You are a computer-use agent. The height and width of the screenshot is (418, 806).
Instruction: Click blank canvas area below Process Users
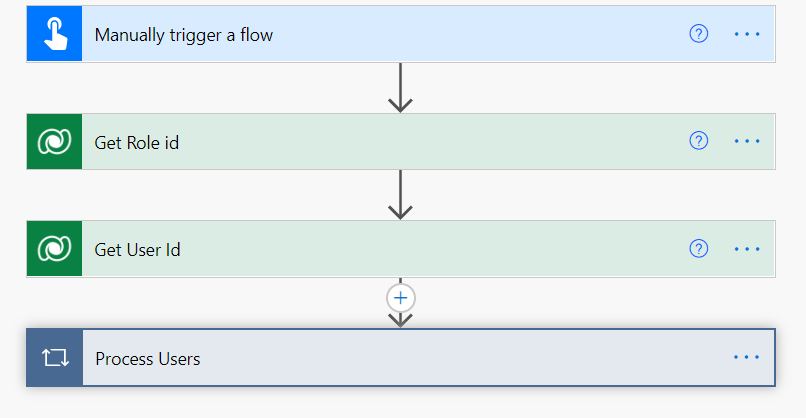pyautogui.click(x=400, y=403)
